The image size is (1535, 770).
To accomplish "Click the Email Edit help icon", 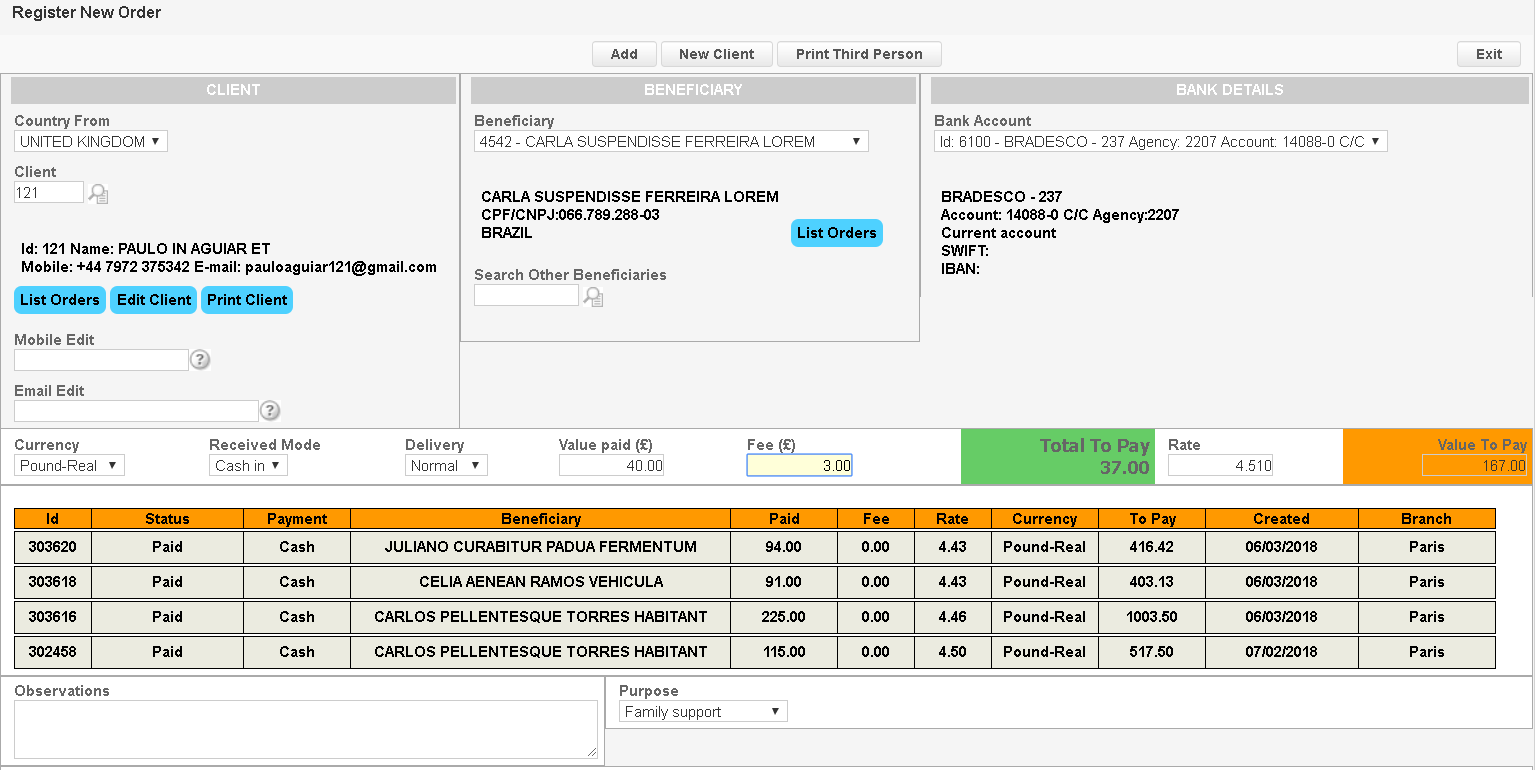I will point(270,411).
